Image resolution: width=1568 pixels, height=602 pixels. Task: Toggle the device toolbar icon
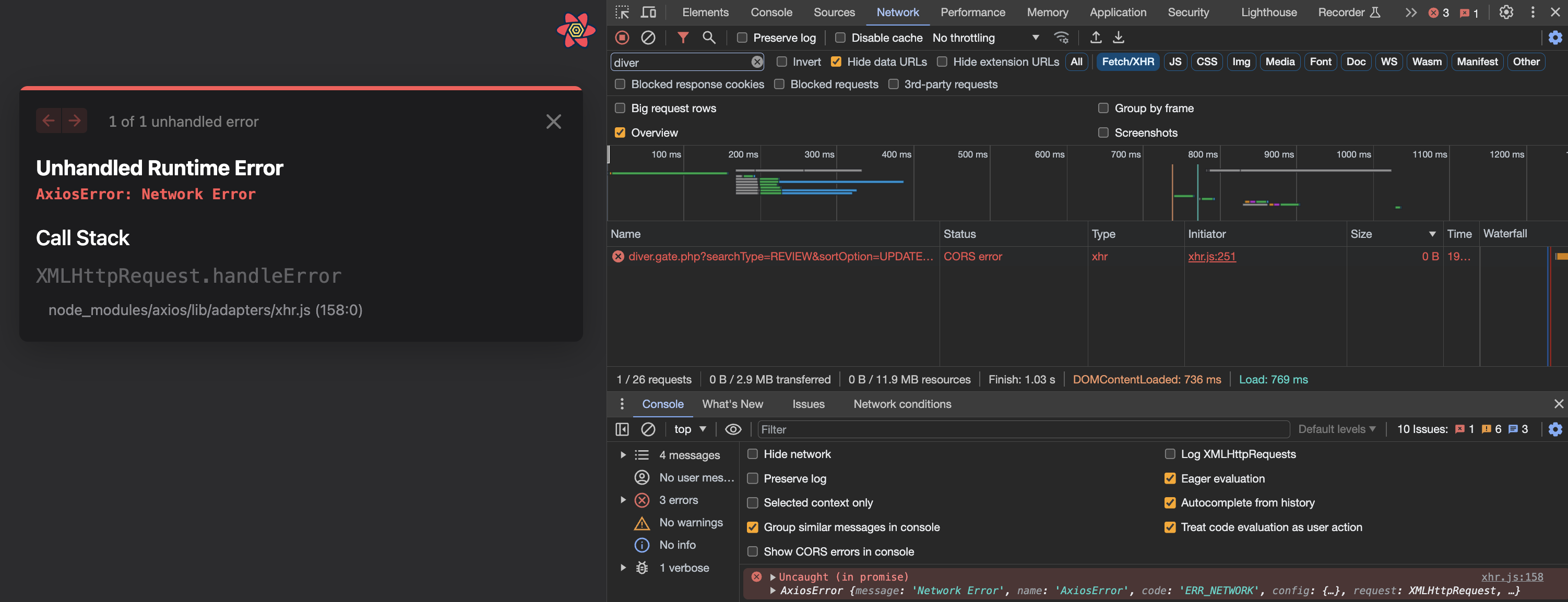coord(648,12)
